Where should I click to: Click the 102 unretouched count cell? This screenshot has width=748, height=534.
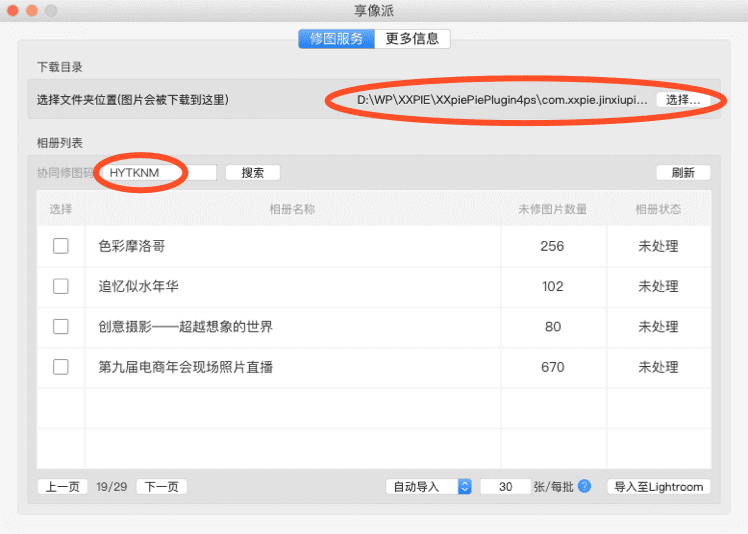point(552,286)
